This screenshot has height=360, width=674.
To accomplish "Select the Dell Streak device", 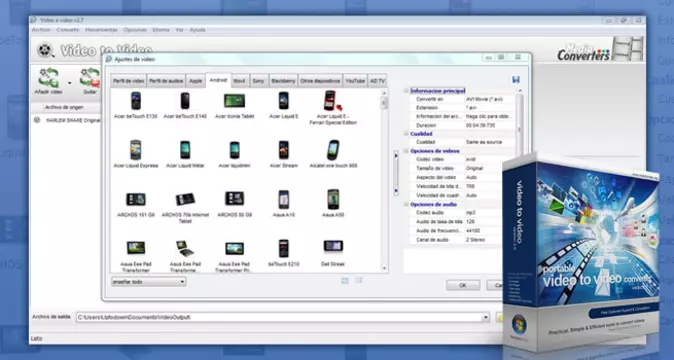I will pos(333,253).
